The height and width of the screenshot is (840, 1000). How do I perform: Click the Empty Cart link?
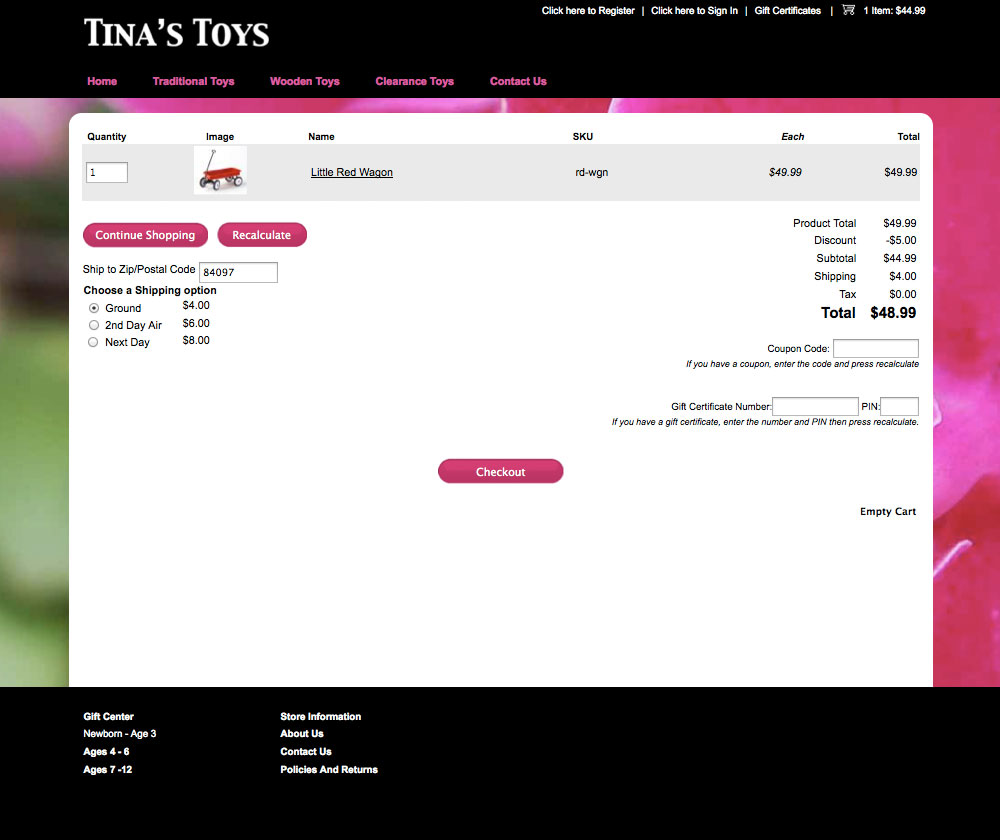(888, 512)
